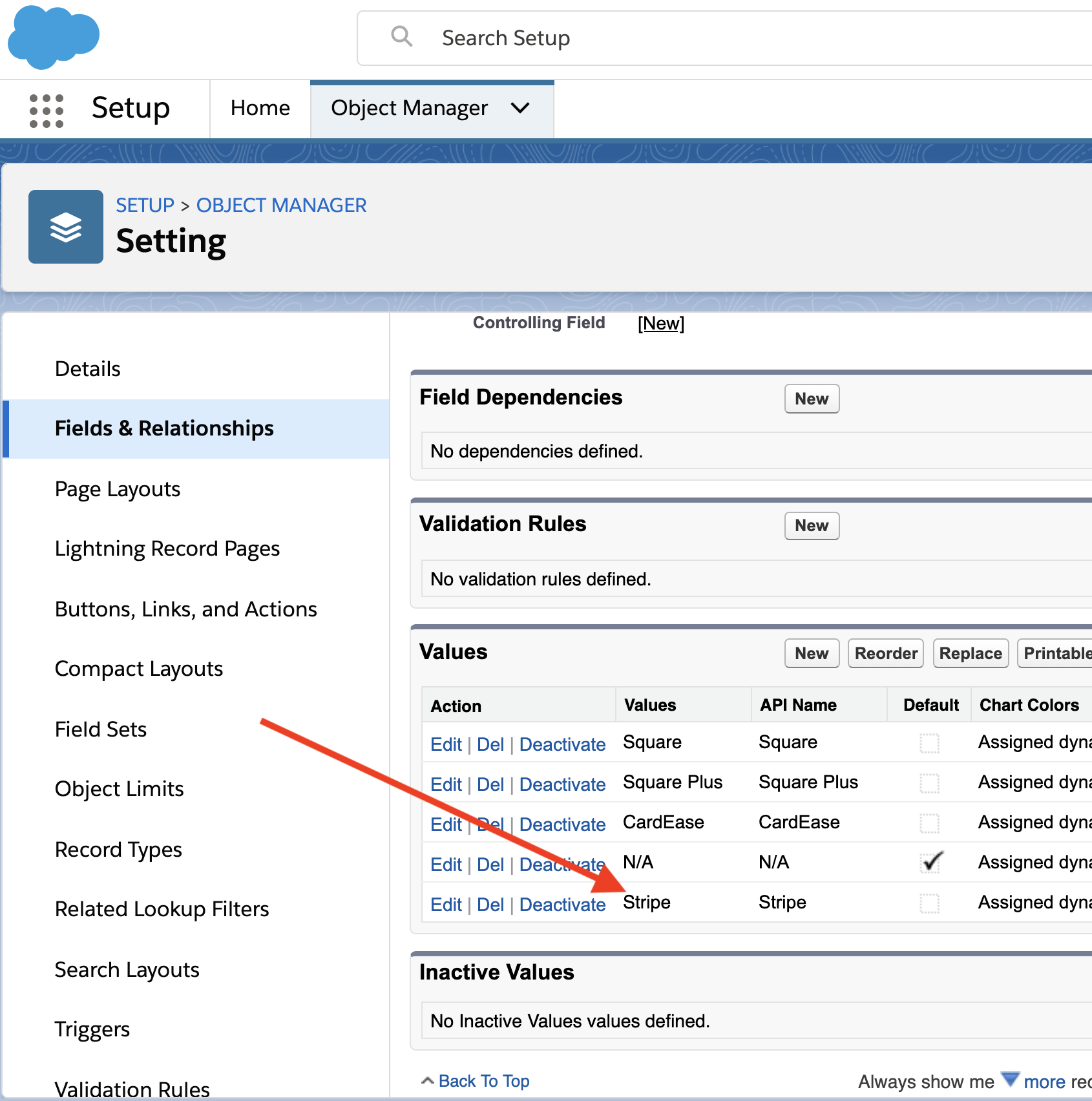
Task: Open Lightning Record Pages in the sidebar
Action: (x=167, y=549)
